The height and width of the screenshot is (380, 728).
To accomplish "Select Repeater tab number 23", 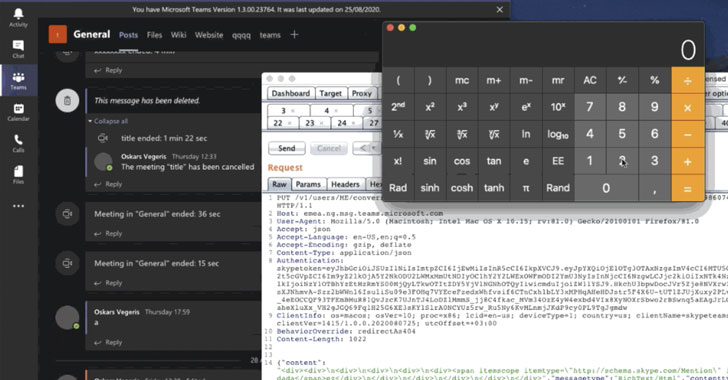I will (315, 123).
